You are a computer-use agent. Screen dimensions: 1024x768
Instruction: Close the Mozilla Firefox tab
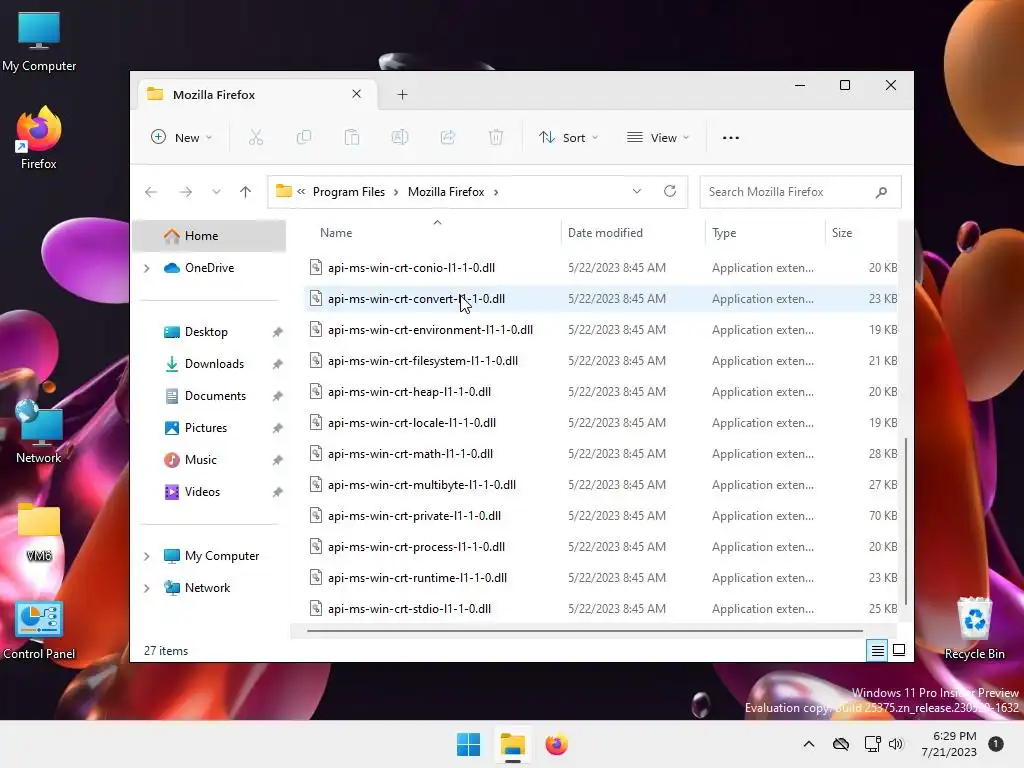click(x=357, y=94)
